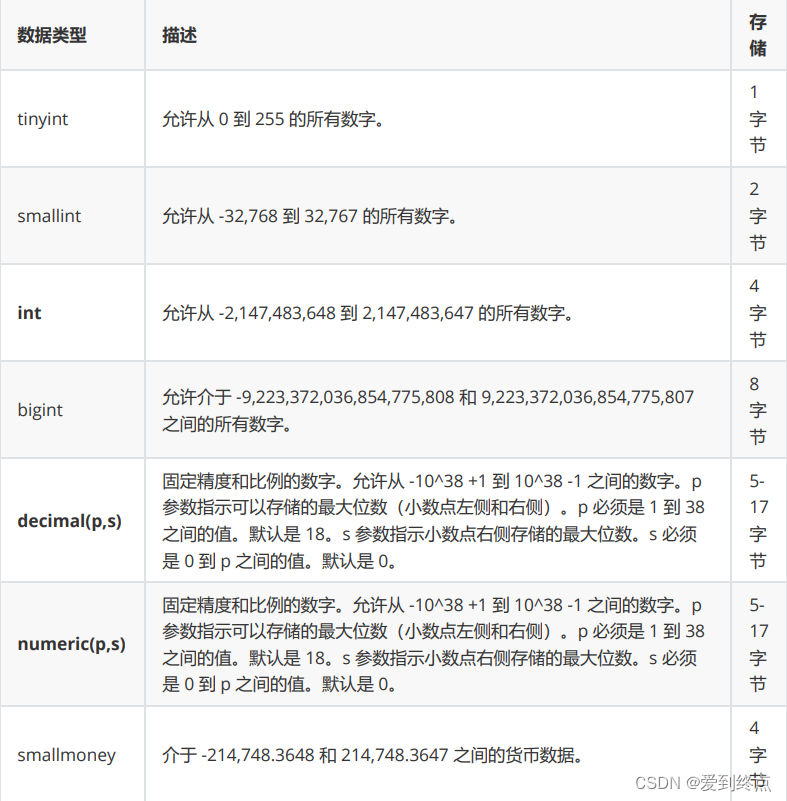Screen dimensions: 787x801
Task: Click the 4 字节 storage cell for smallmoney
Action: (x=758, y=755)
